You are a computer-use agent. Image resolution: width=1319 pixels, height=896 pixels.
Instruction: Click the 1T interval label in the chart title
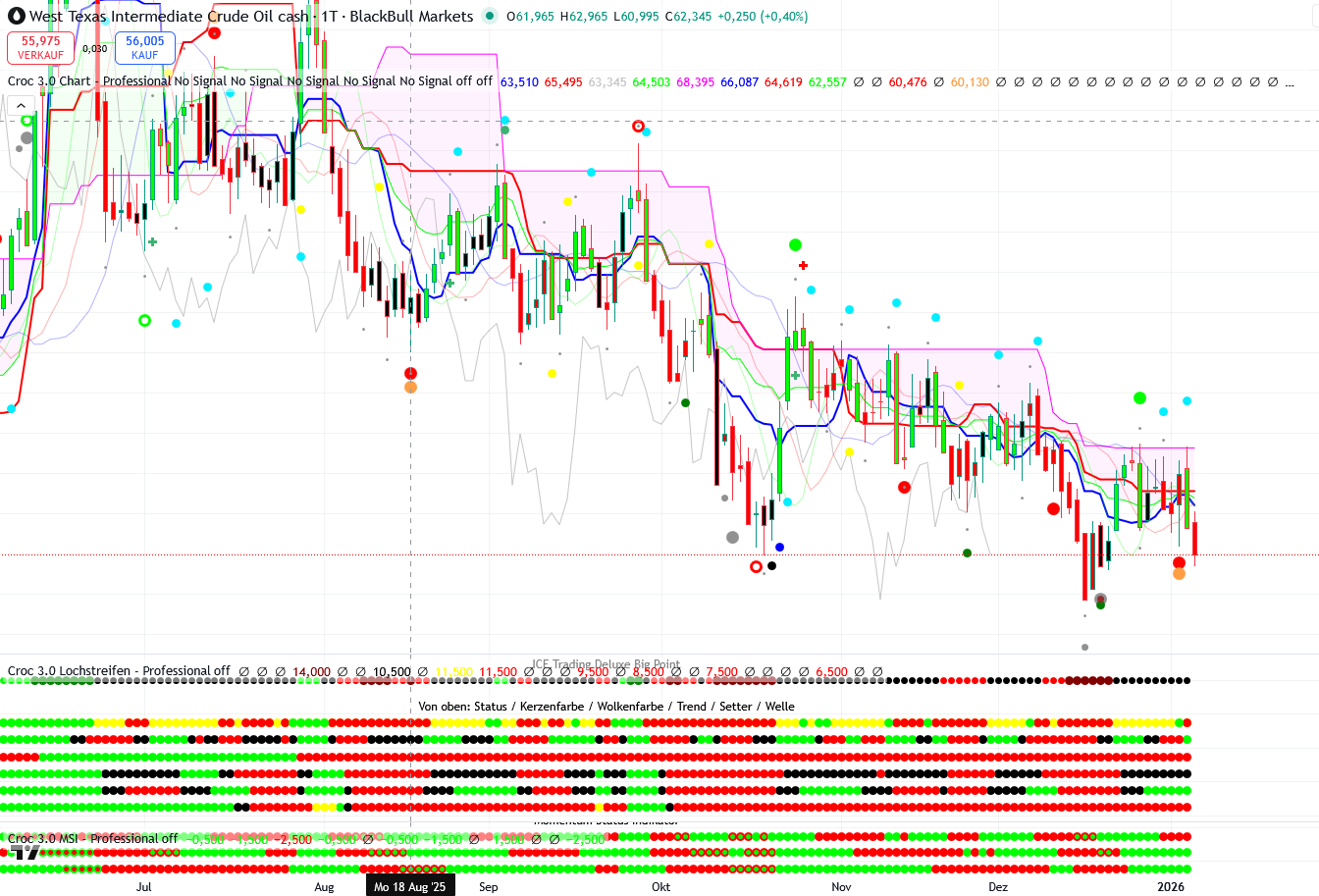click(329, 16)
